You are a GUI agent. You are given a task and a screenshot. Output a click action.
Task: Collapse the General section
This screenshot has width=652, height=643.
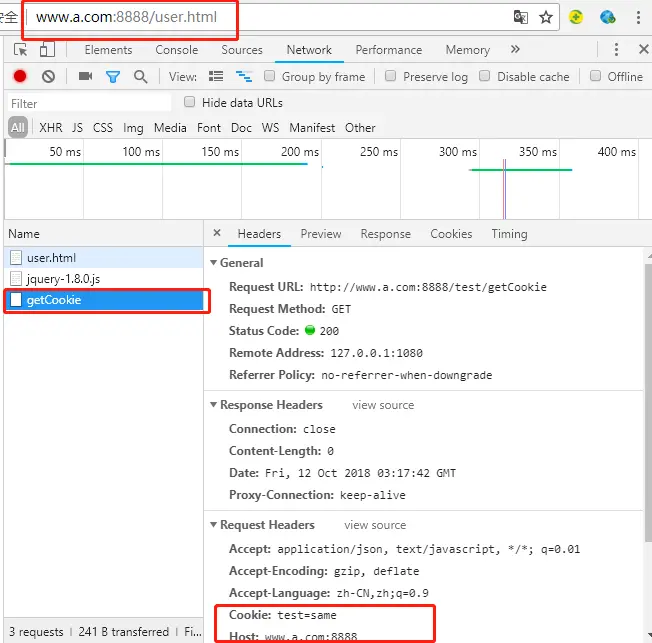pyautogui.click(x=213, y=262)
